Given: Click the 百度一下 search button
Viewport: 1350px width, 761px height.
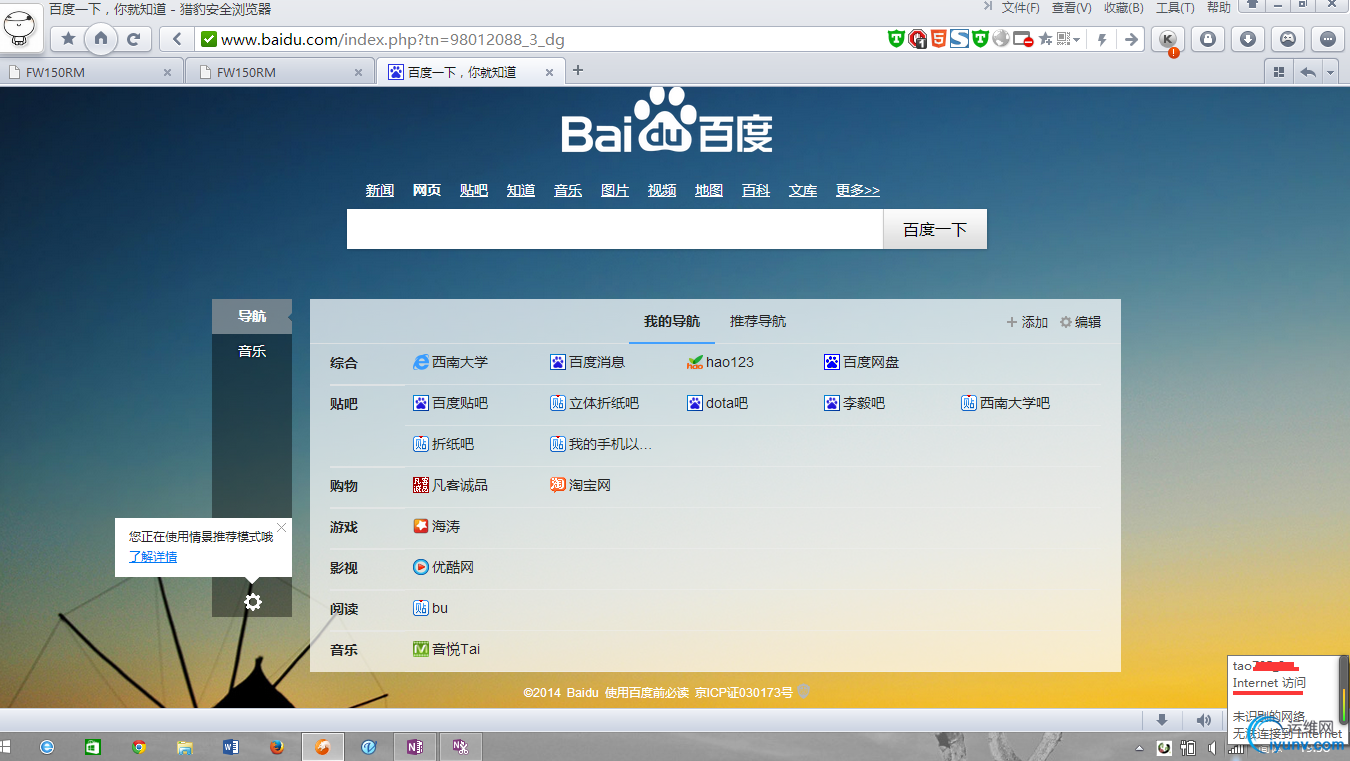Looking at the screenshot, I should 935,229.
